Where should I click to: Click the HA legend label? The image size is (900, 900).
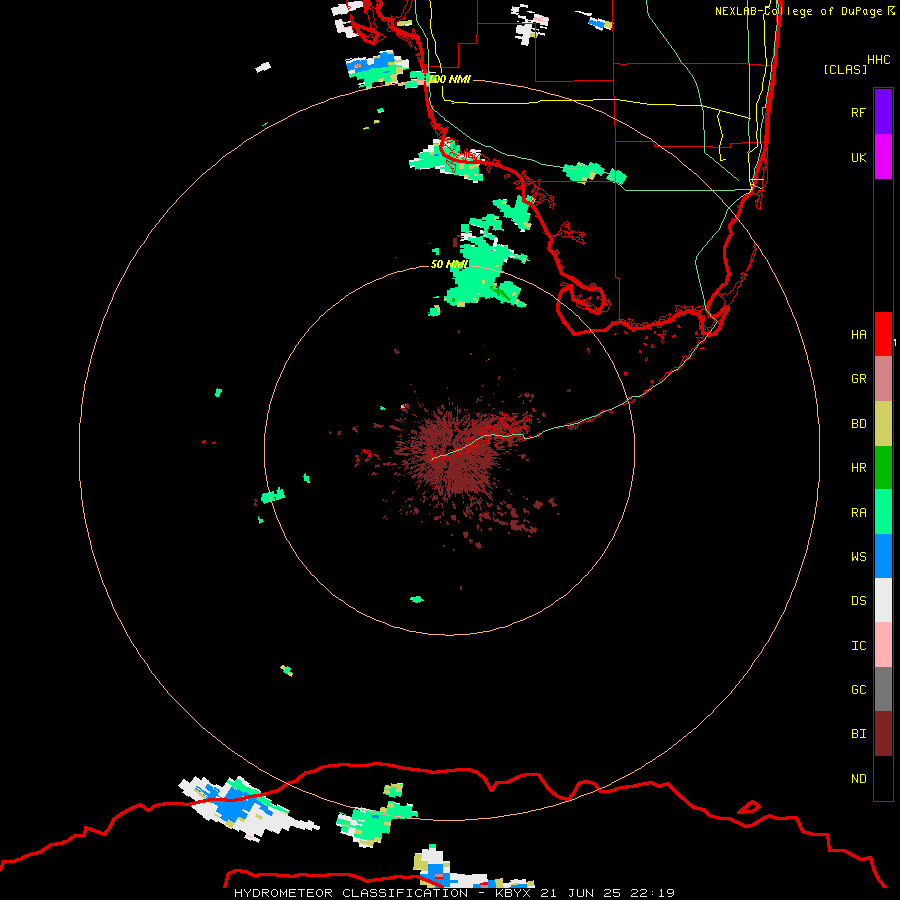pos(858,335)
